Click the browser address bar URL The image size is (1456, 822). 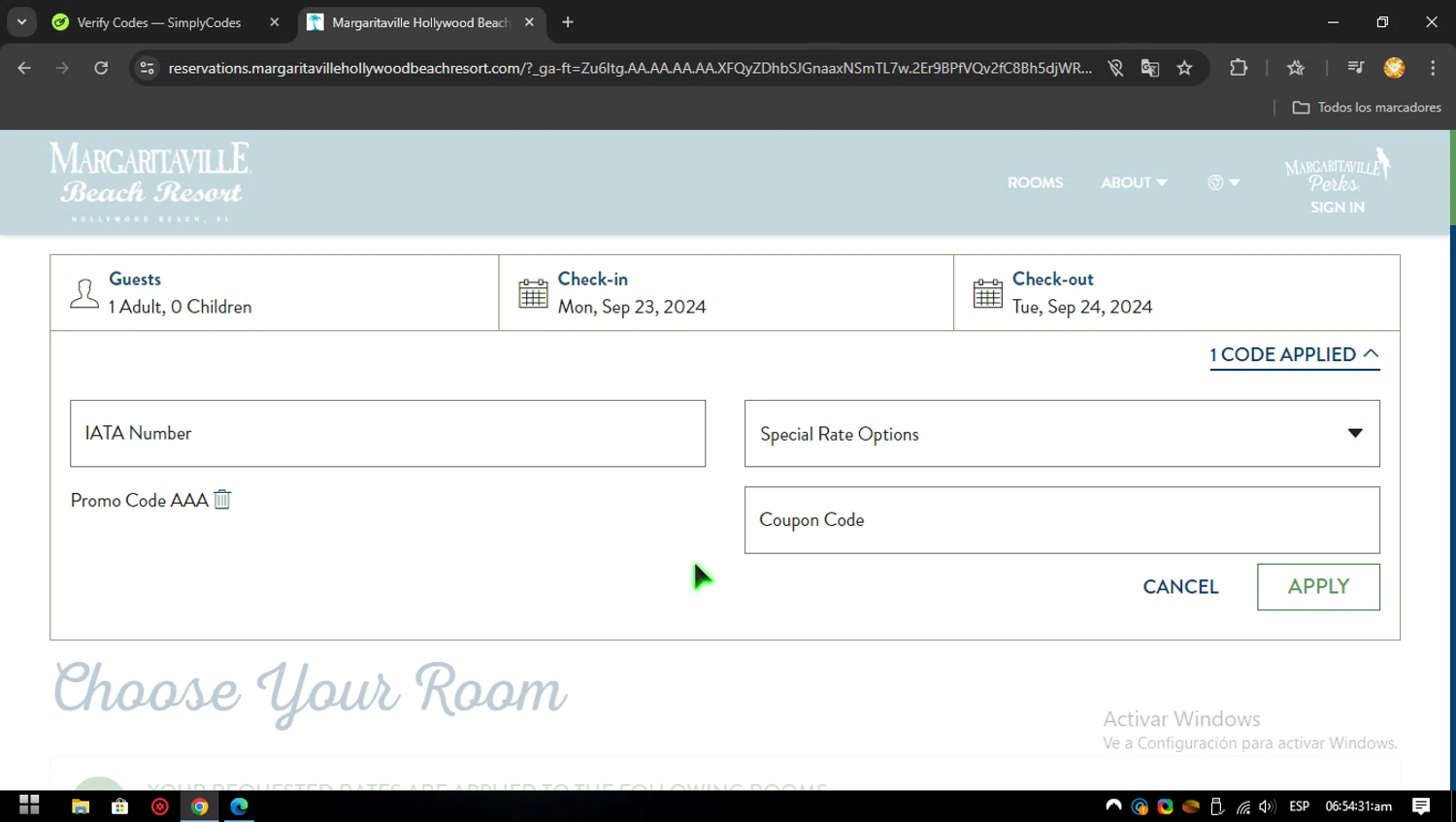tap(629, 68)
